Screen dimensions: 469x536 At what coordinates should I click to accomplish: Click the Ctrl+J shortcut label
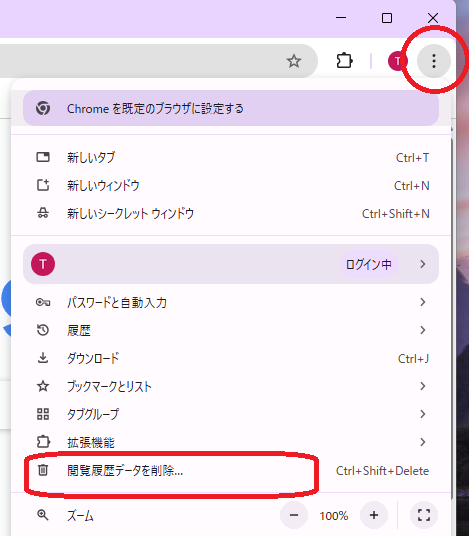click(413, 359)
